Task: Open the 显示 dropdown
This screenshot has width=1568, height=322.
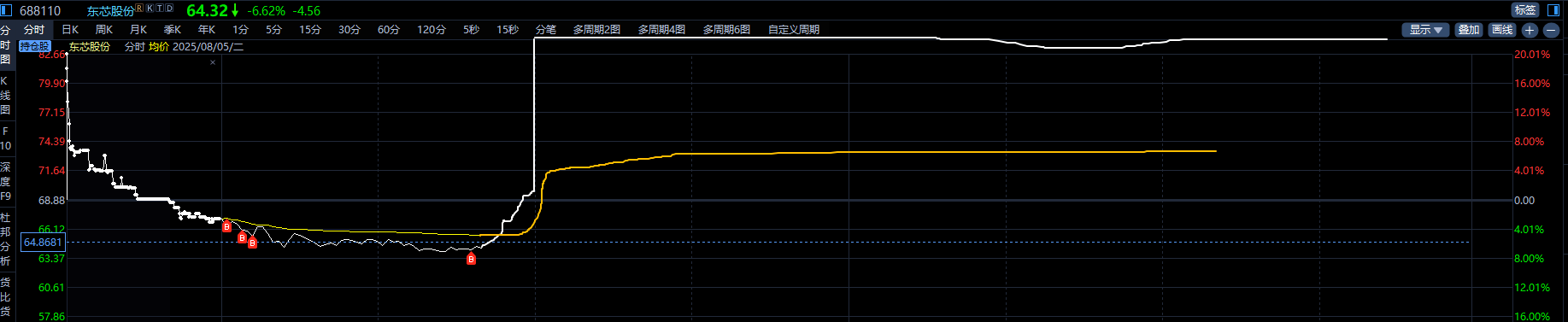Action: tap(1425, 30)
